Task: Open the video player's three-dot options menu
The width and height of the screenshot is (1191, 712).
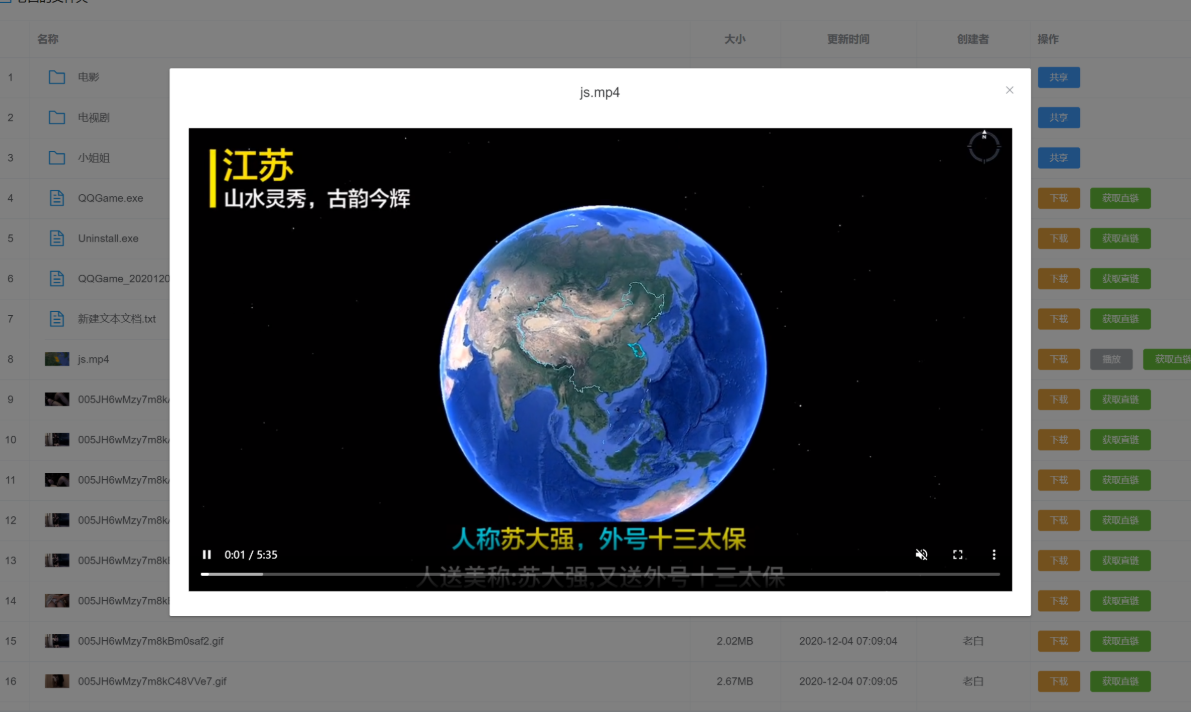Action: tap(993, 554)
